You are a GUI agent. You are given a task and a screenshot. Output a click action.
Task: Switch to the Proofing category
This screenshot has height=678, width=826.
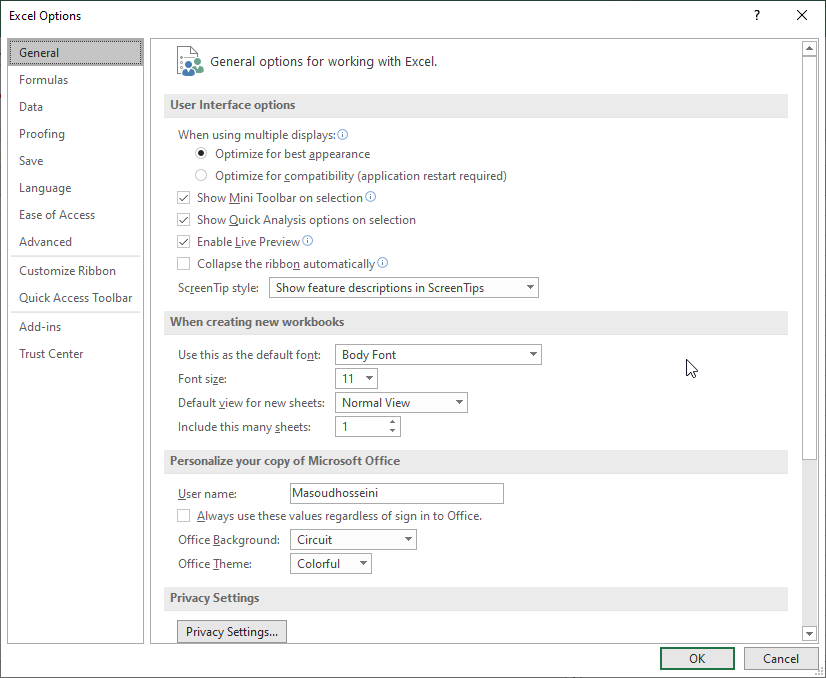75,134
